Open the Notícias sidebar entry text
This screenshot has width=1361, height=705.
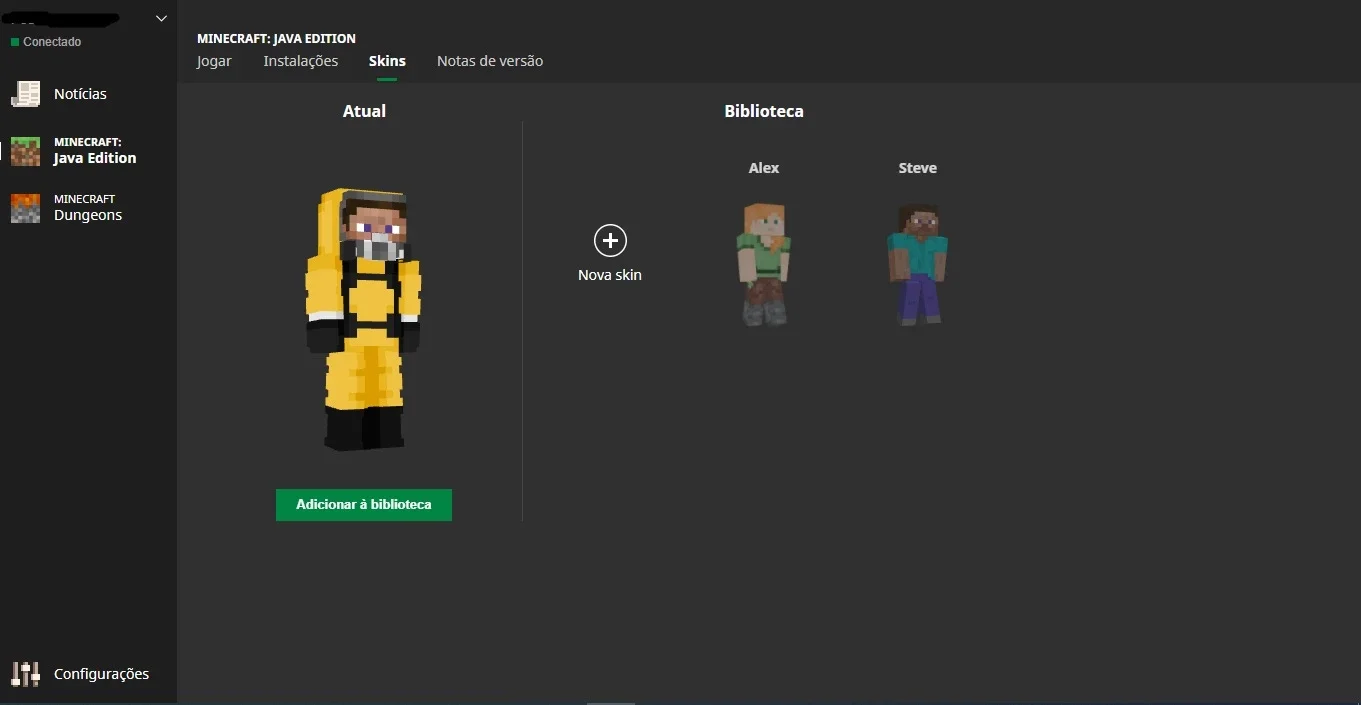point(80,94)
